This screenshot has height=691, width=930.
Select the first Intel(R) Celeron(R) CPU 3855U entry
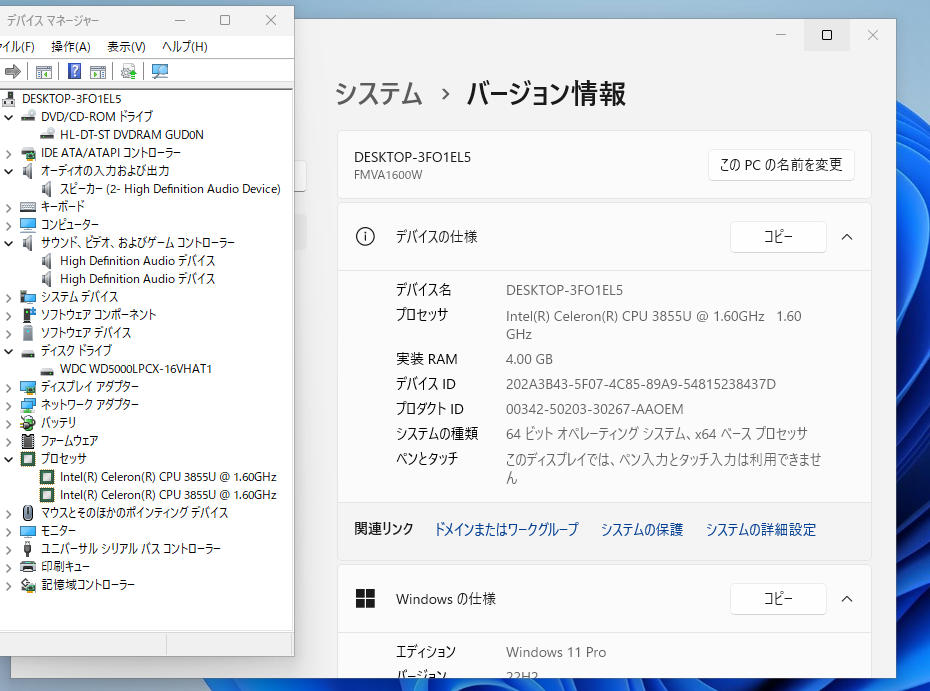pyautogui.click(x=168, y=477)
